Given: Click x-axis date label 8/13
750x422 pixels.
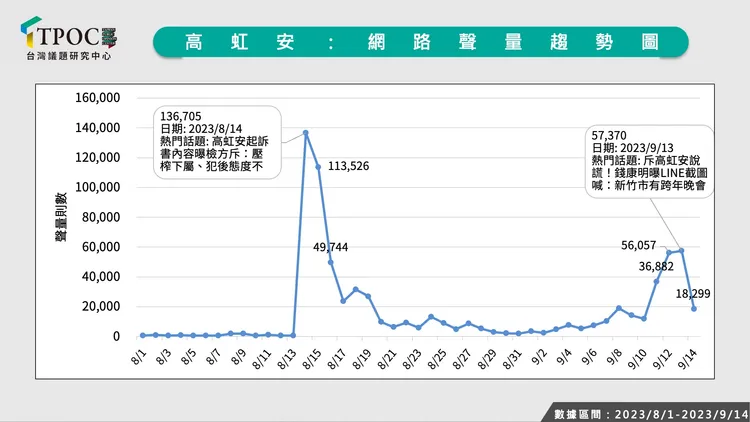Looking at the screenshot, I should (x=287, y=359).
